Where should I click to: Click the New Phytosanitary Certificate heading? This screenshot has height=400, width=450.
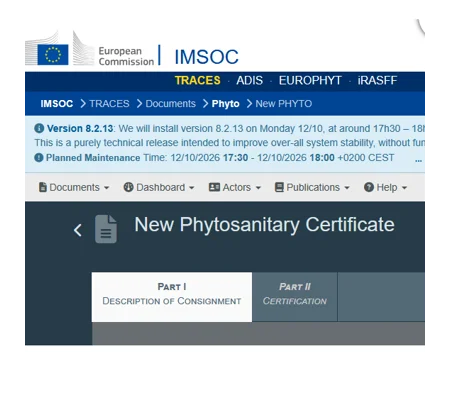pos(265,225)
